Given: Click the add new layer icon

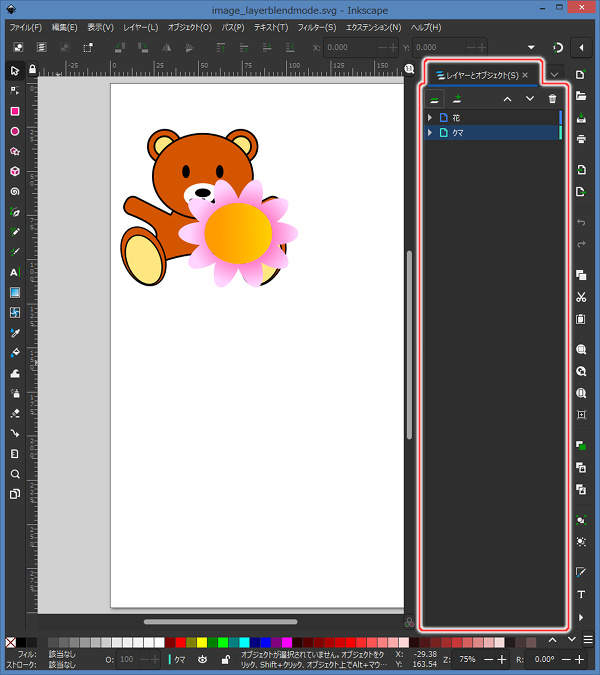Looking at the screenshot, I should (457, 98).
